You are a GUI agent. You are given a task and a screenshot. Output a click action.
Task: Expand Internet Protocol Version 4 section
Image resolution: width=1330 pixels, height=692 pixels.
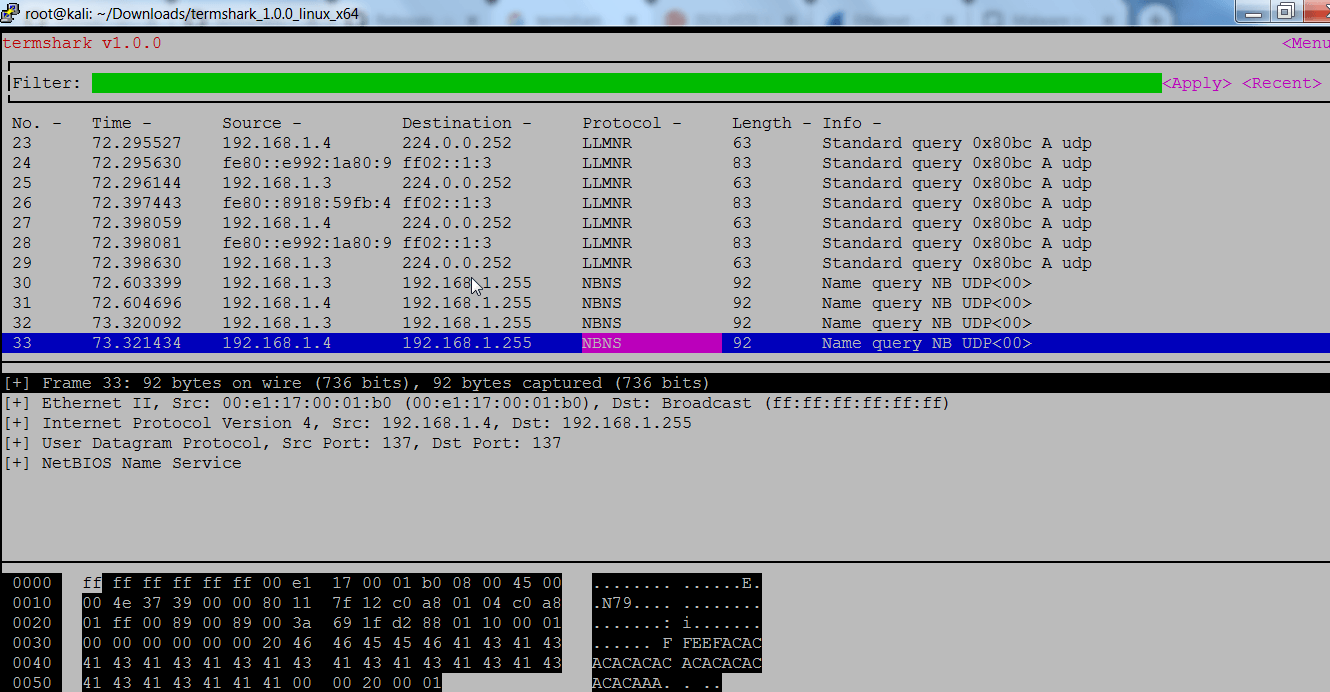point(17,423)
